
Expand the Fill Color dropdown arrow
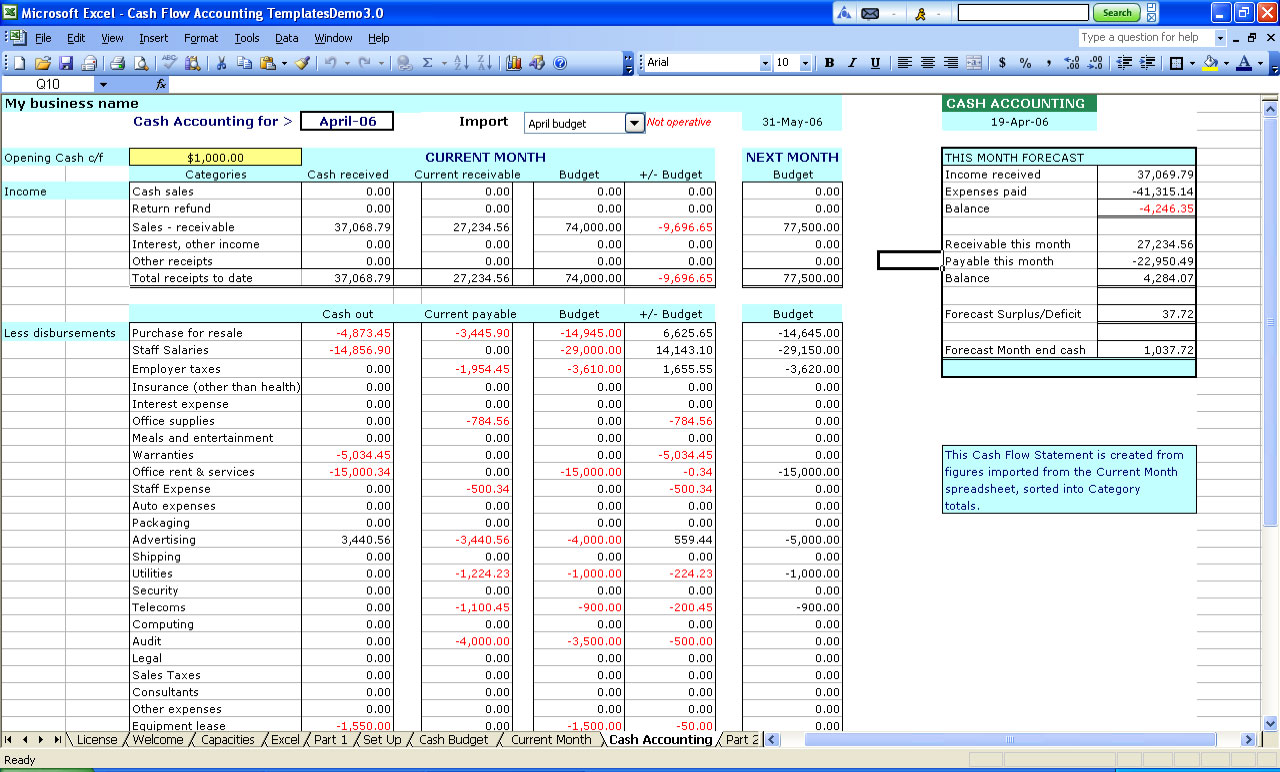coord(1226,63)
